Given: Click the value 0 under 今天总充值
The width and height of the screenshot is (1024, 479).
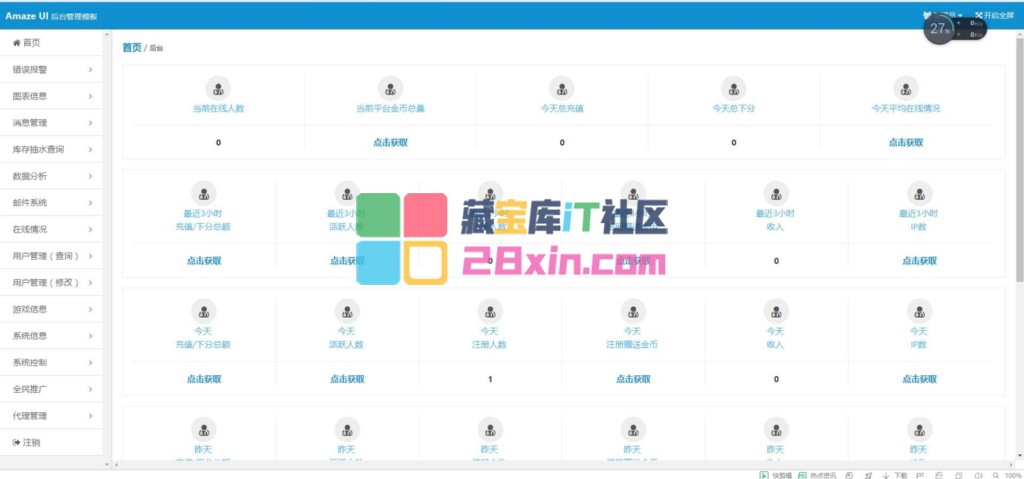Looking at the screenshot, I should (562, 142).
